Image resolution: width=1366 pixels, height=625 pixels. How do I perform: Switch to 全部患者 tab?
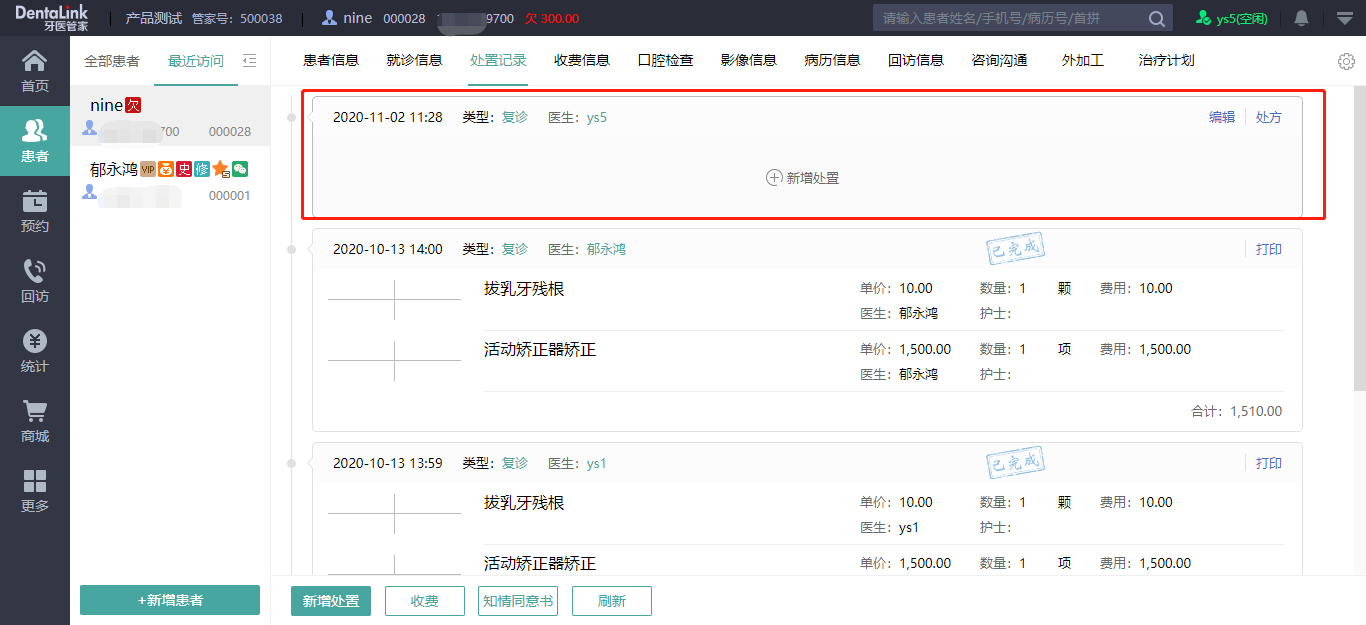pyautogui.click(x=112, y=61)
